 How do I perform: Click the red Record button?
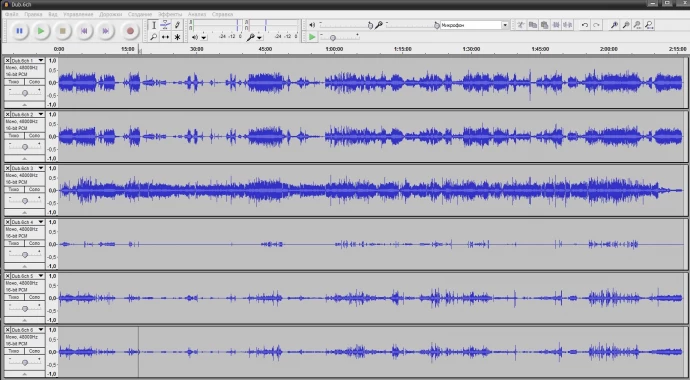click(x=130, y=31)
